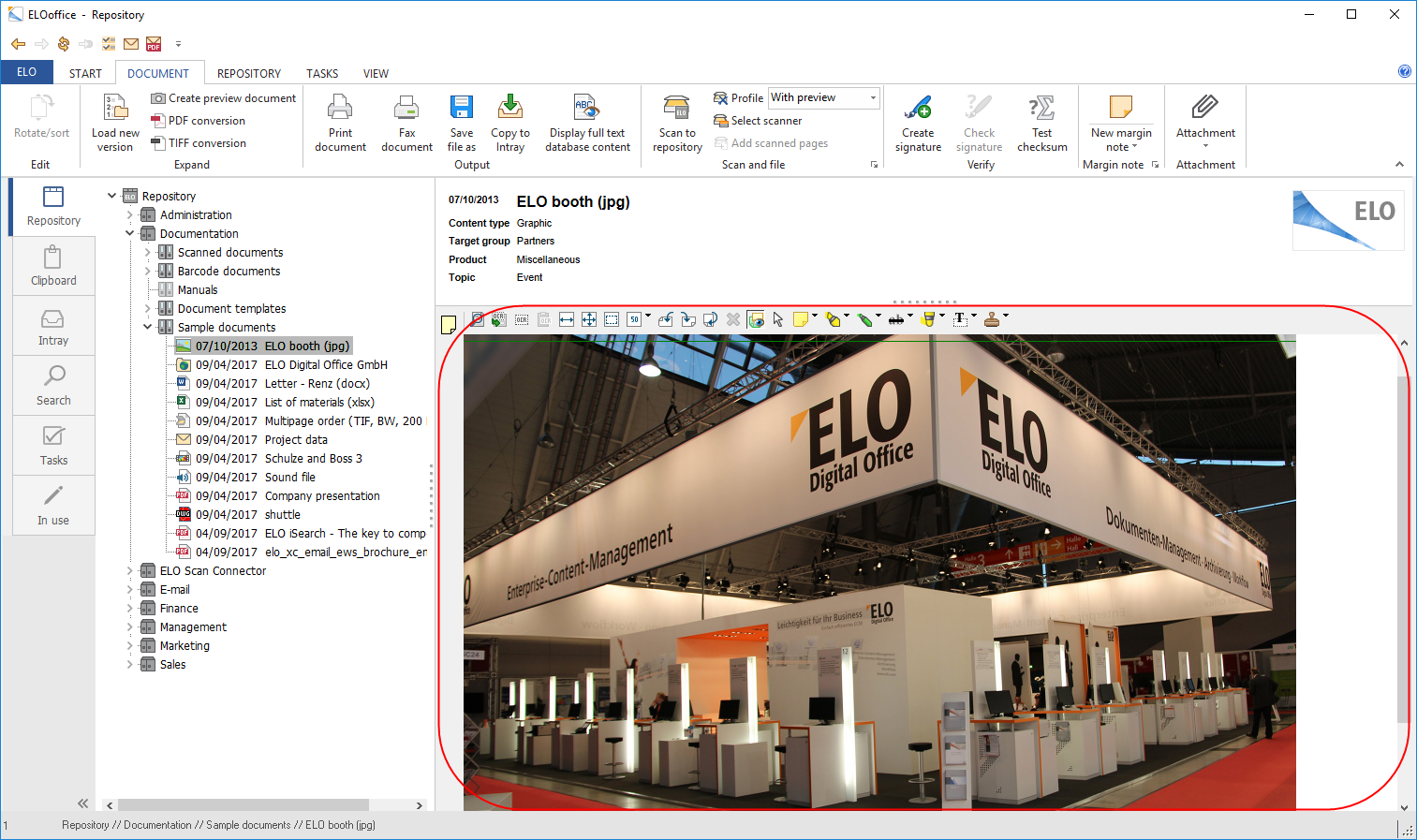This screenshot has width=1417, height=840.
Task: Collapse the Sample documents tree node
Action: click(148, 327)
